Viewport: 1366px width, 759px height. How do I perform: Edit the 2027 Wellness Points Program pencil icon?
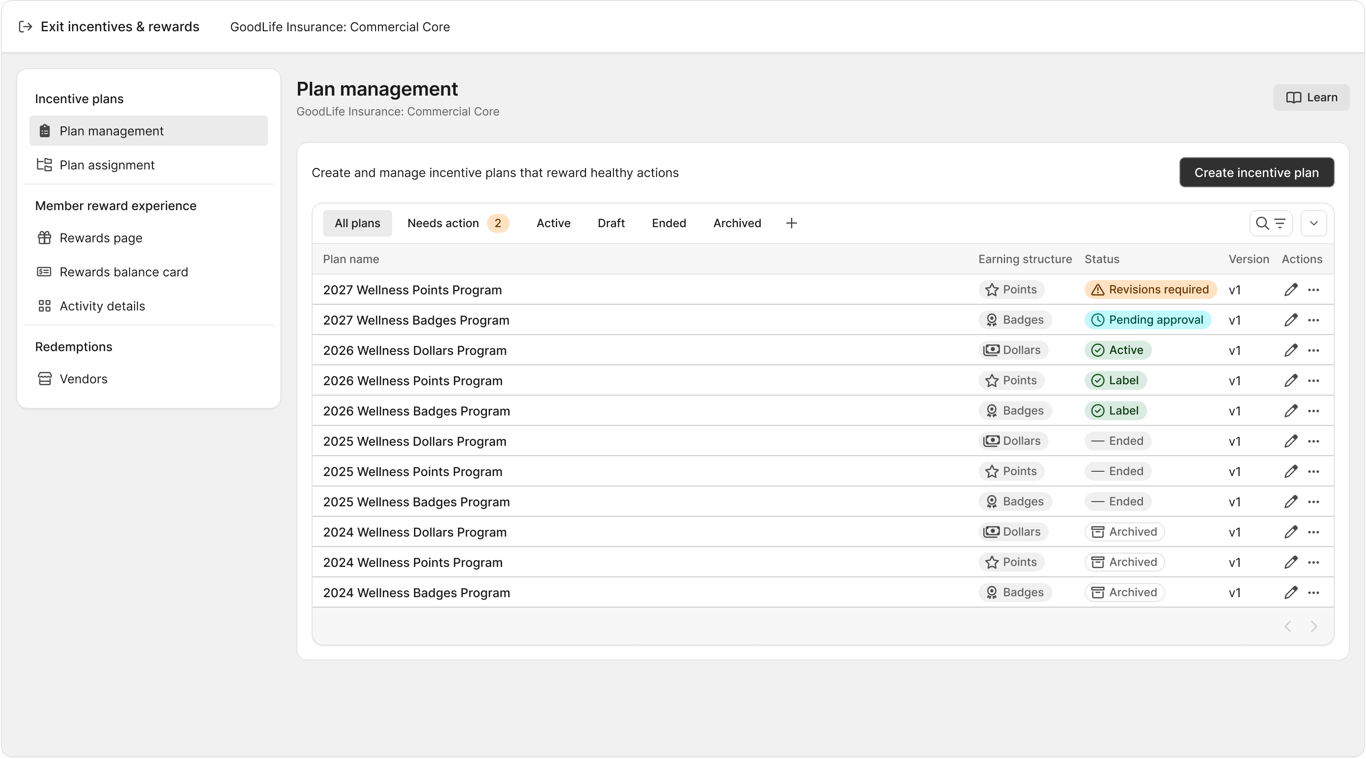click(1291, 290)
